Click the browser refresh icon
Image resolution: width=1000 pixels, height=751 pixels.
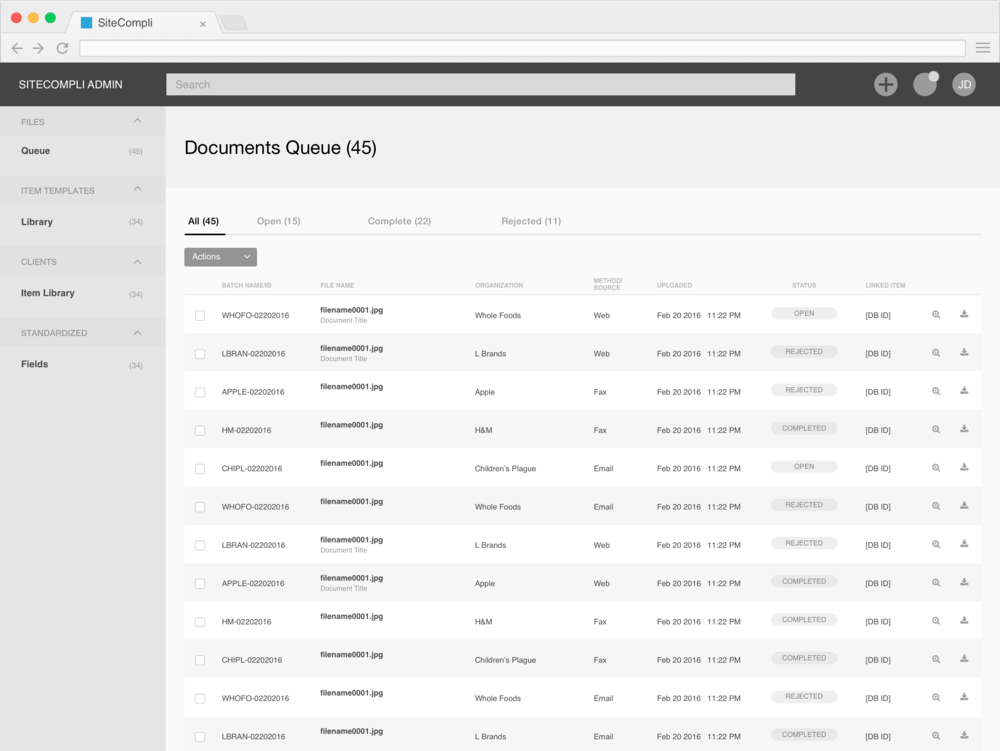tap(62, 47)
